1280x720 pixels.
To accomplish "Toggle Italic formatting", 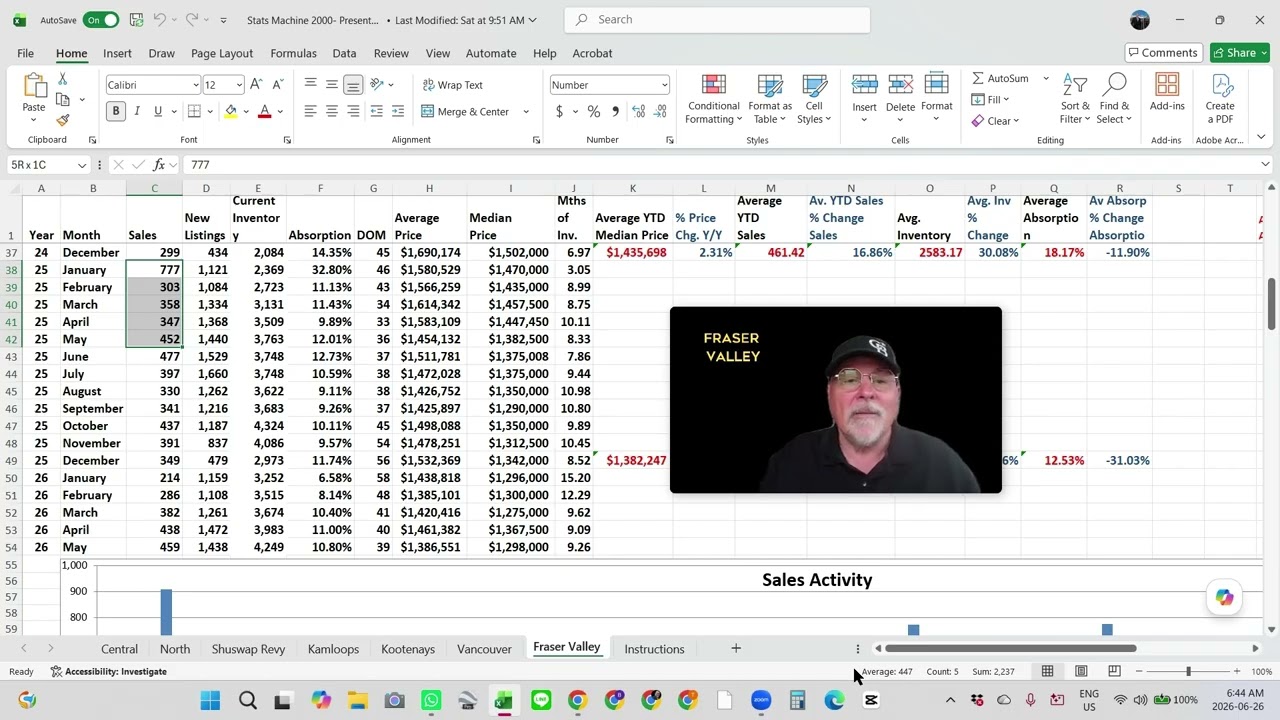I will (x=137, y=112).
